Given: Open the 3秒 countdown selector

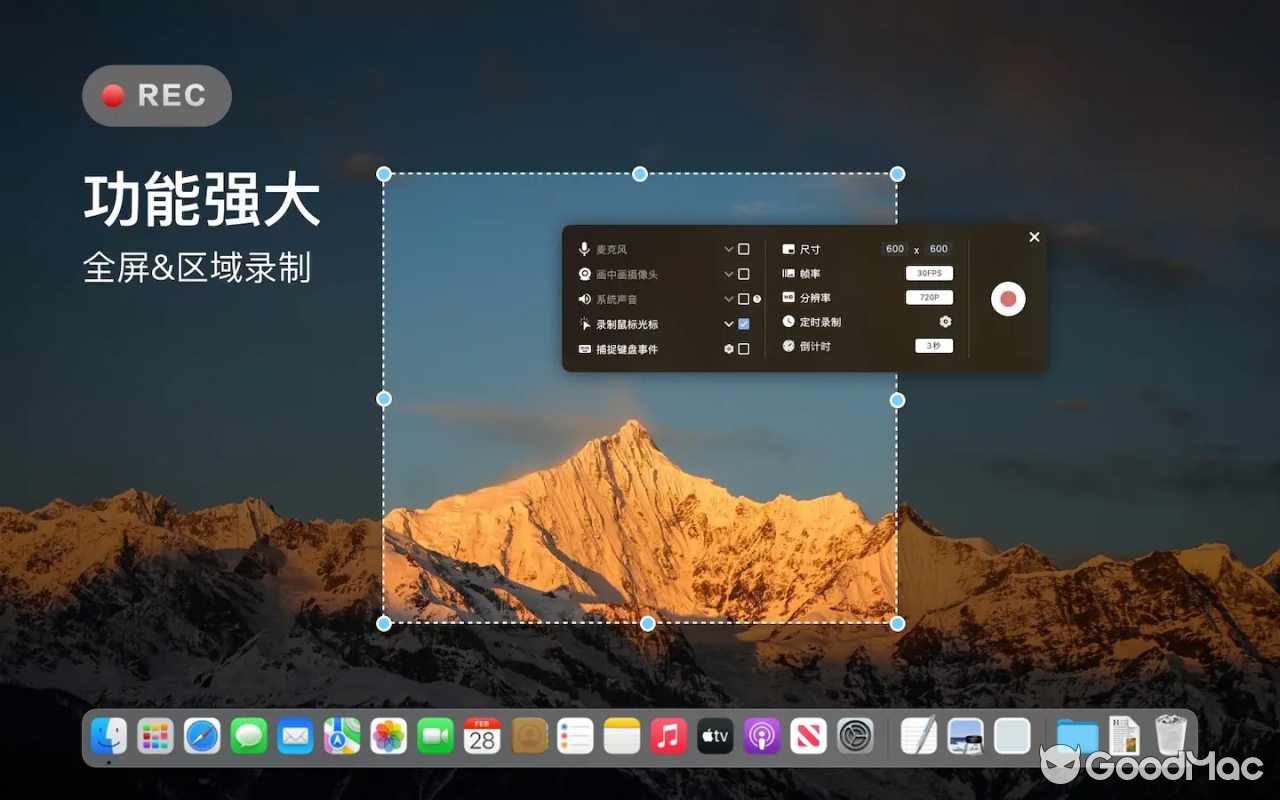Looking at the screenshot, I should (933, 346).
